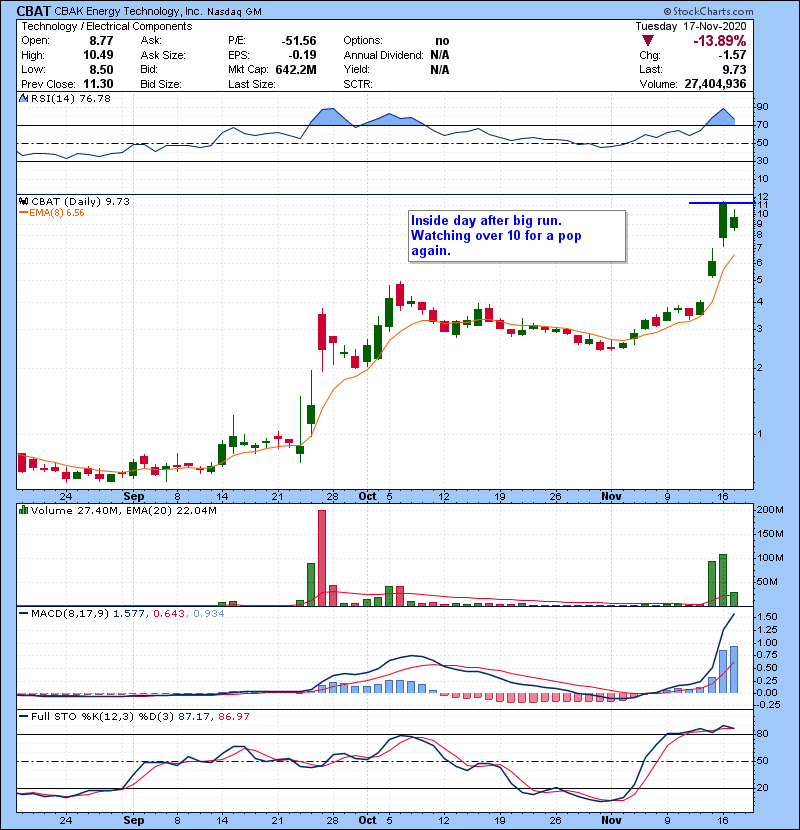This screenshot has height=830, width=800.
Task: Select the Low value 8.50
Action: pos(101,69)
